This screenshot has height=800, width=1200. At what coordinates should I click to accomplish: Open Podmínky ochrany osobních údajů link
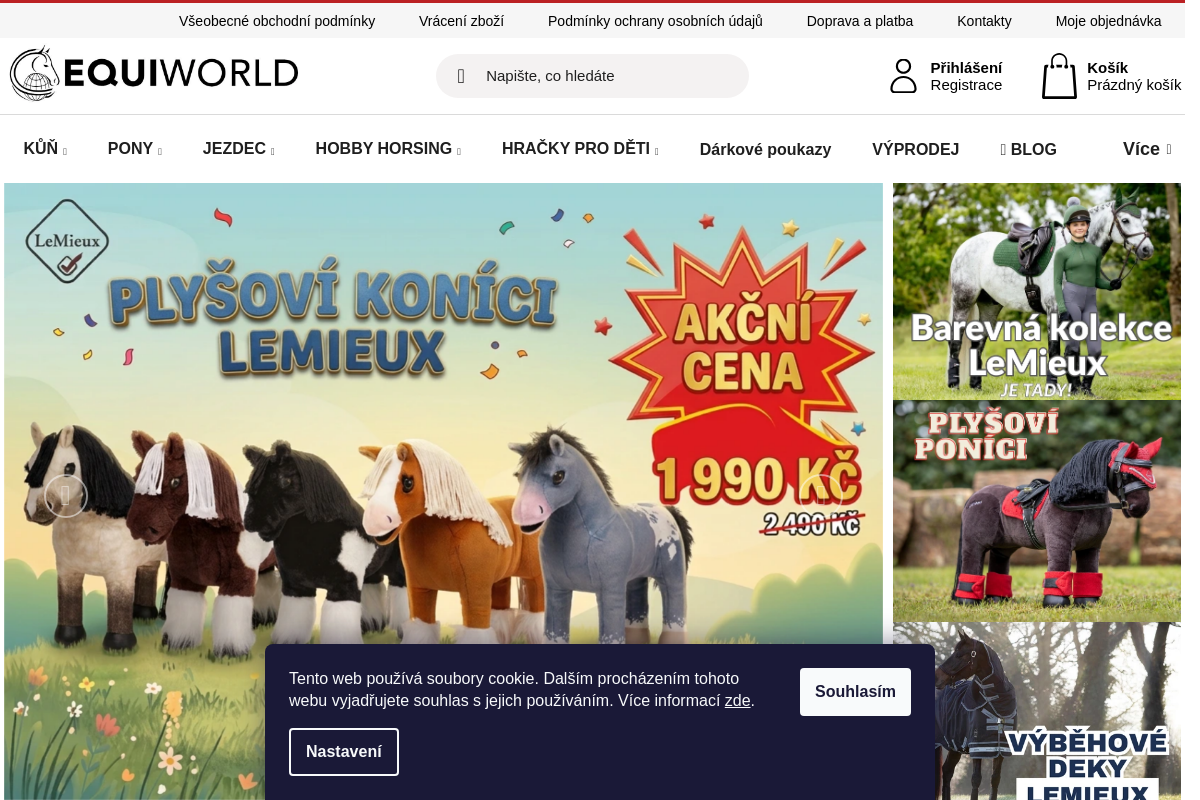point(655,21)
